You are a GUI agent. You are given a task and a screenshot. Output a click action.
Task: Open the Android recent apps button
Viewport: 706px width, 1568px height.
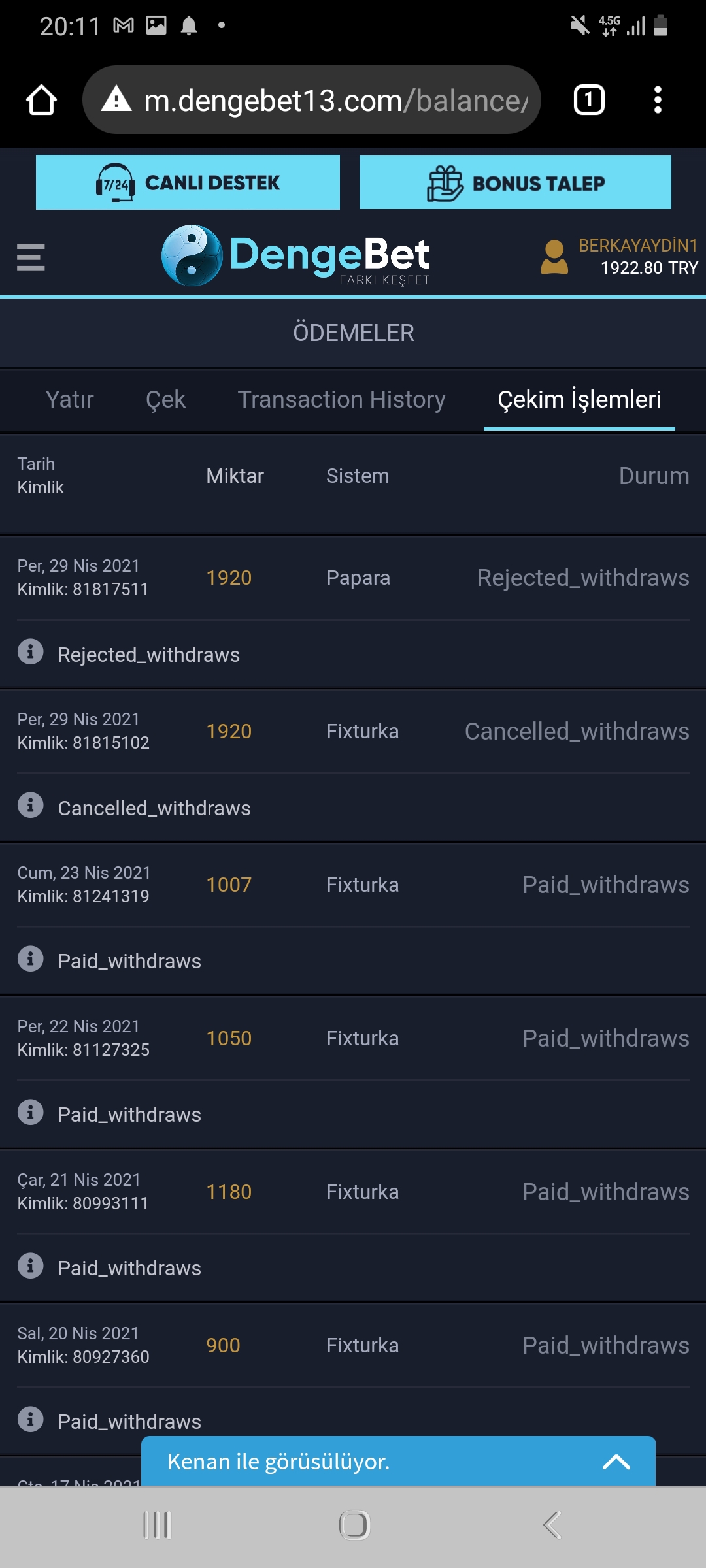157,1526
